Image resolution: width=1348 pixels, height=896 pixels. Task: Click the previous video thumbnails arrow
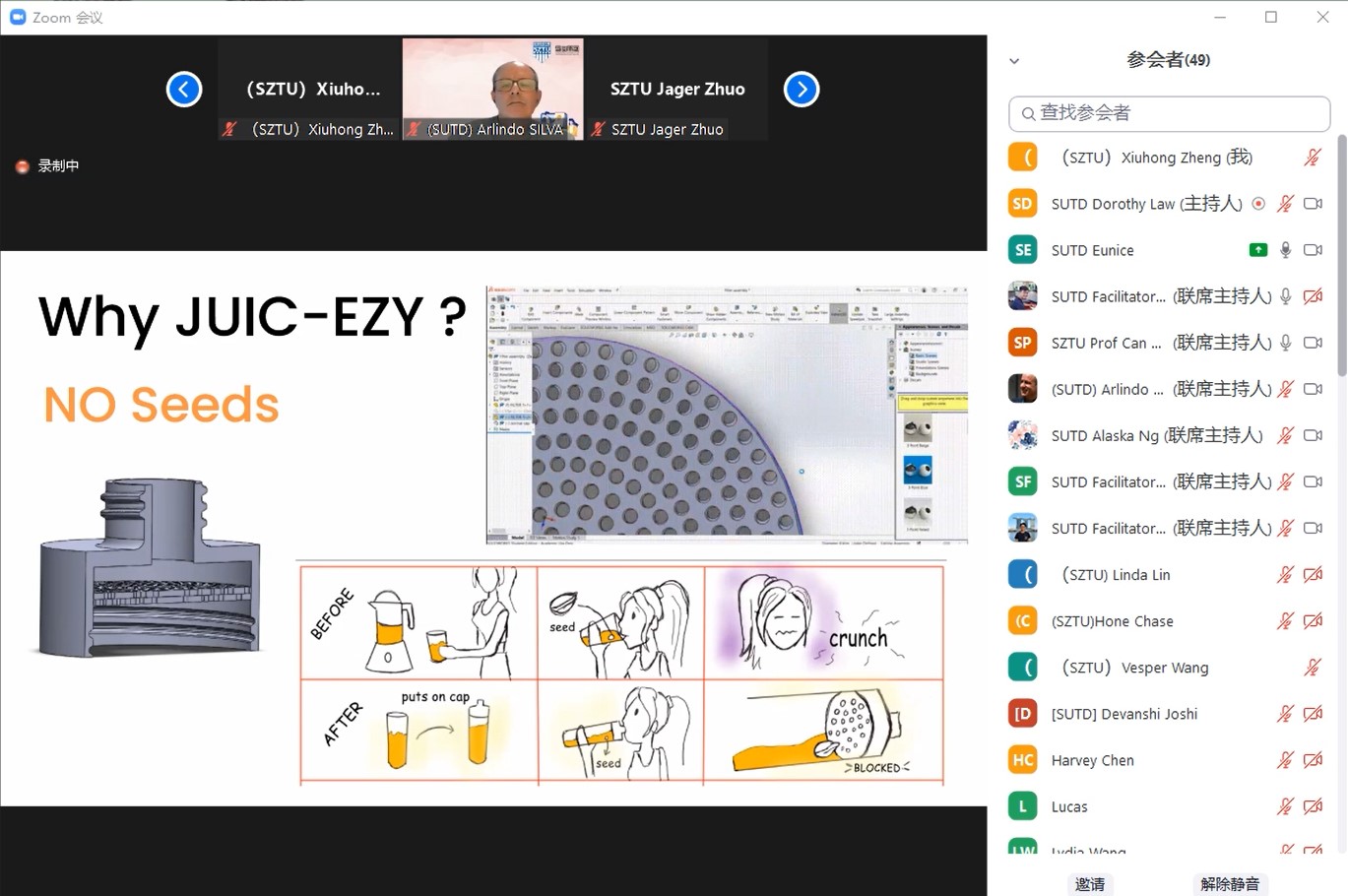tap(184, 90)
